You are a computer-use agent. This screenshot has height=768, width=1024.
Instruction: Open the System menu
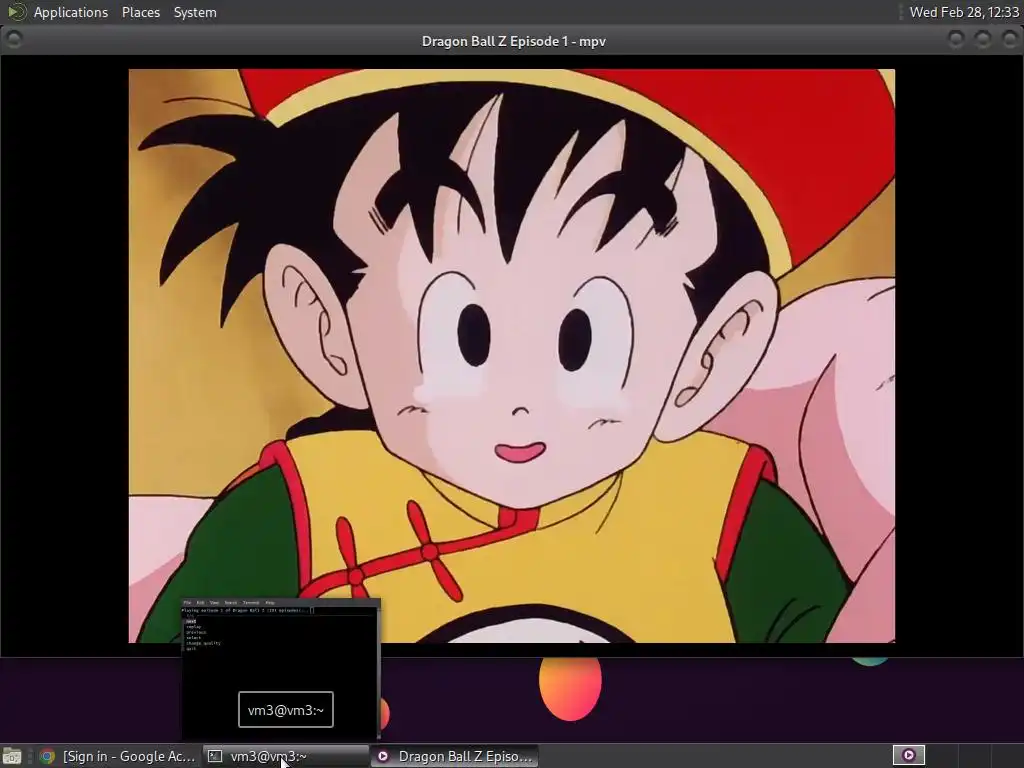(x=195, y=12)
